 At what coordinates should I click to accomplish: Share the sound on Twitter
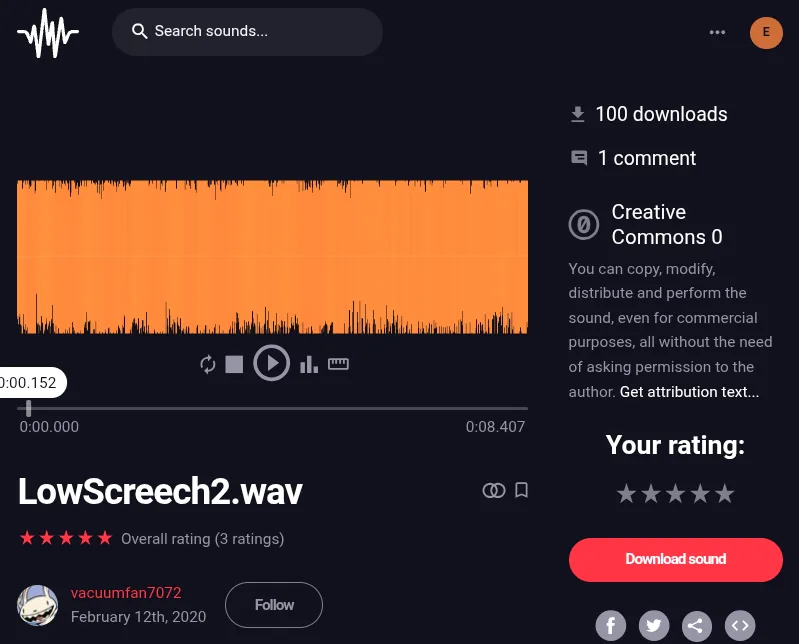654,625
